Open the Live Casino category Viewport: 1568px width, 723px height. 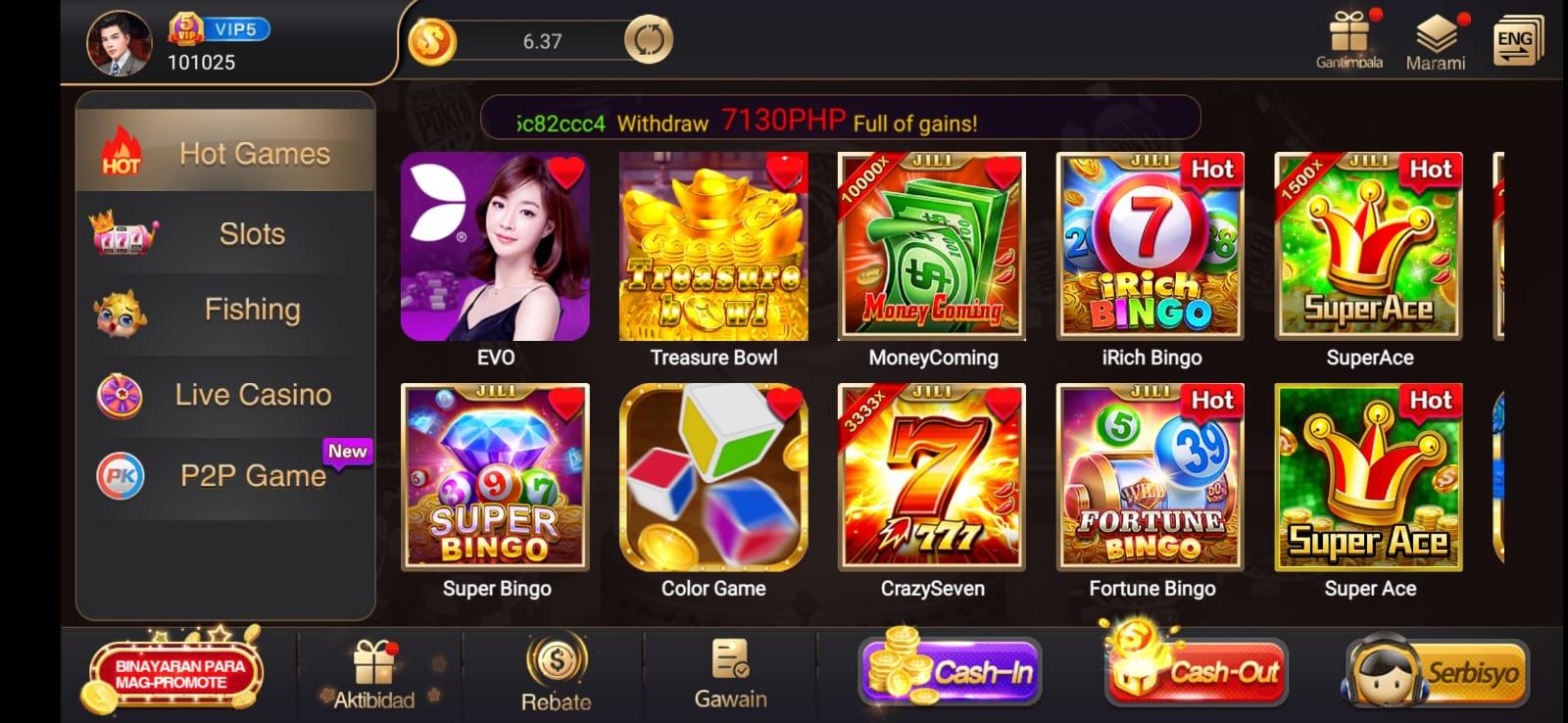pos(225,395)
